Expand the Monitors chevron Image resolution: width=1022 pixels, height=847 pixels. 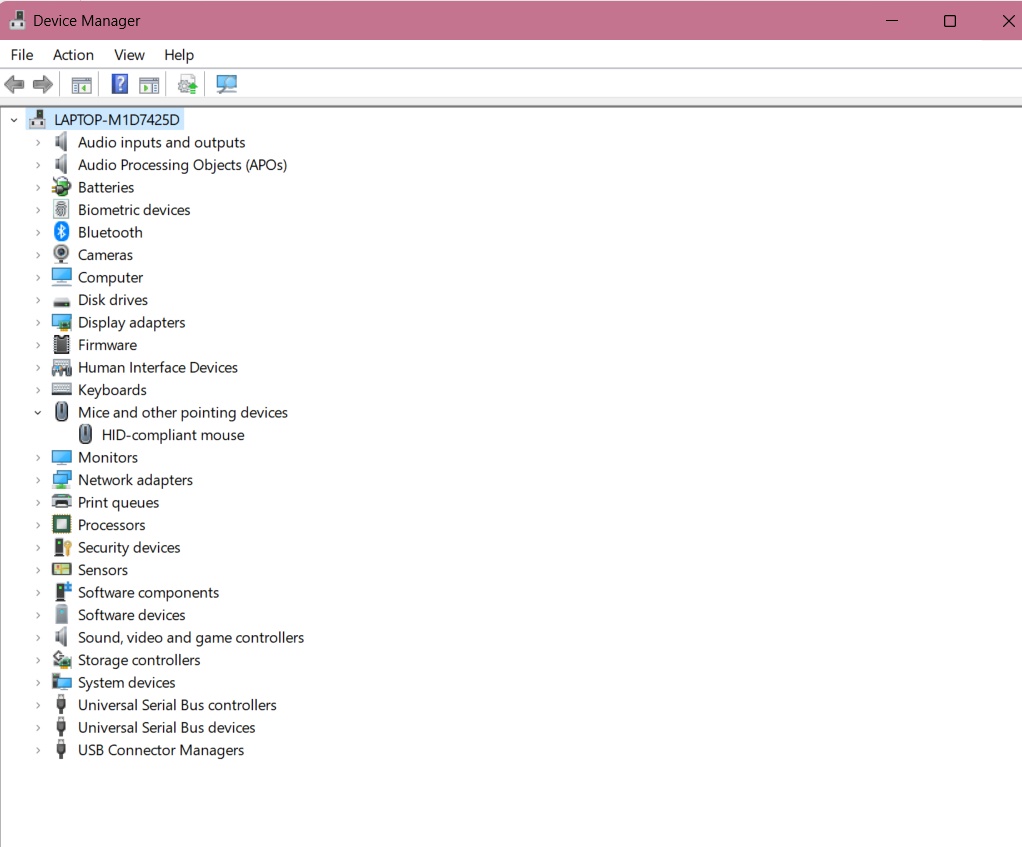(x=38, y=457)
